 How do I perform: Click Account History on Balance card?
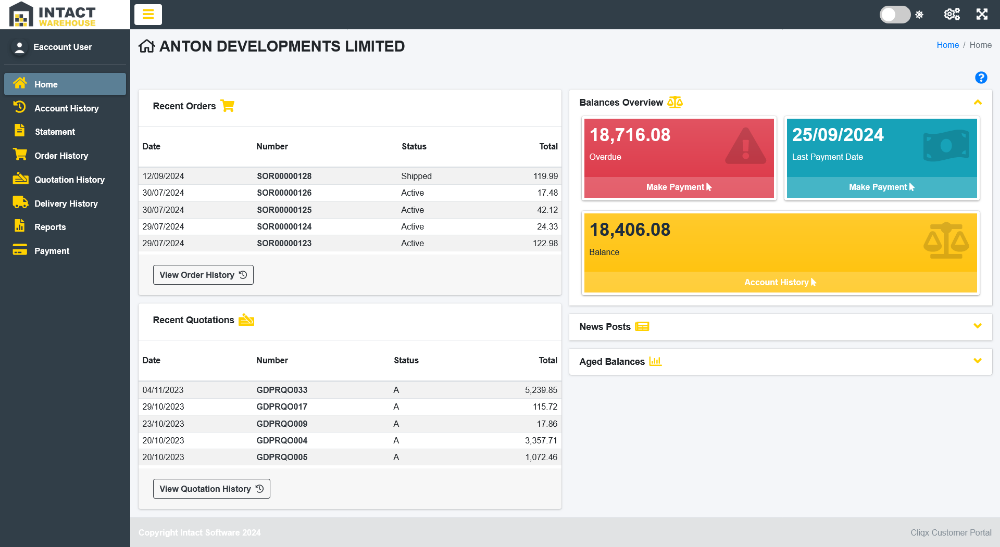click(x=780, y=282)
